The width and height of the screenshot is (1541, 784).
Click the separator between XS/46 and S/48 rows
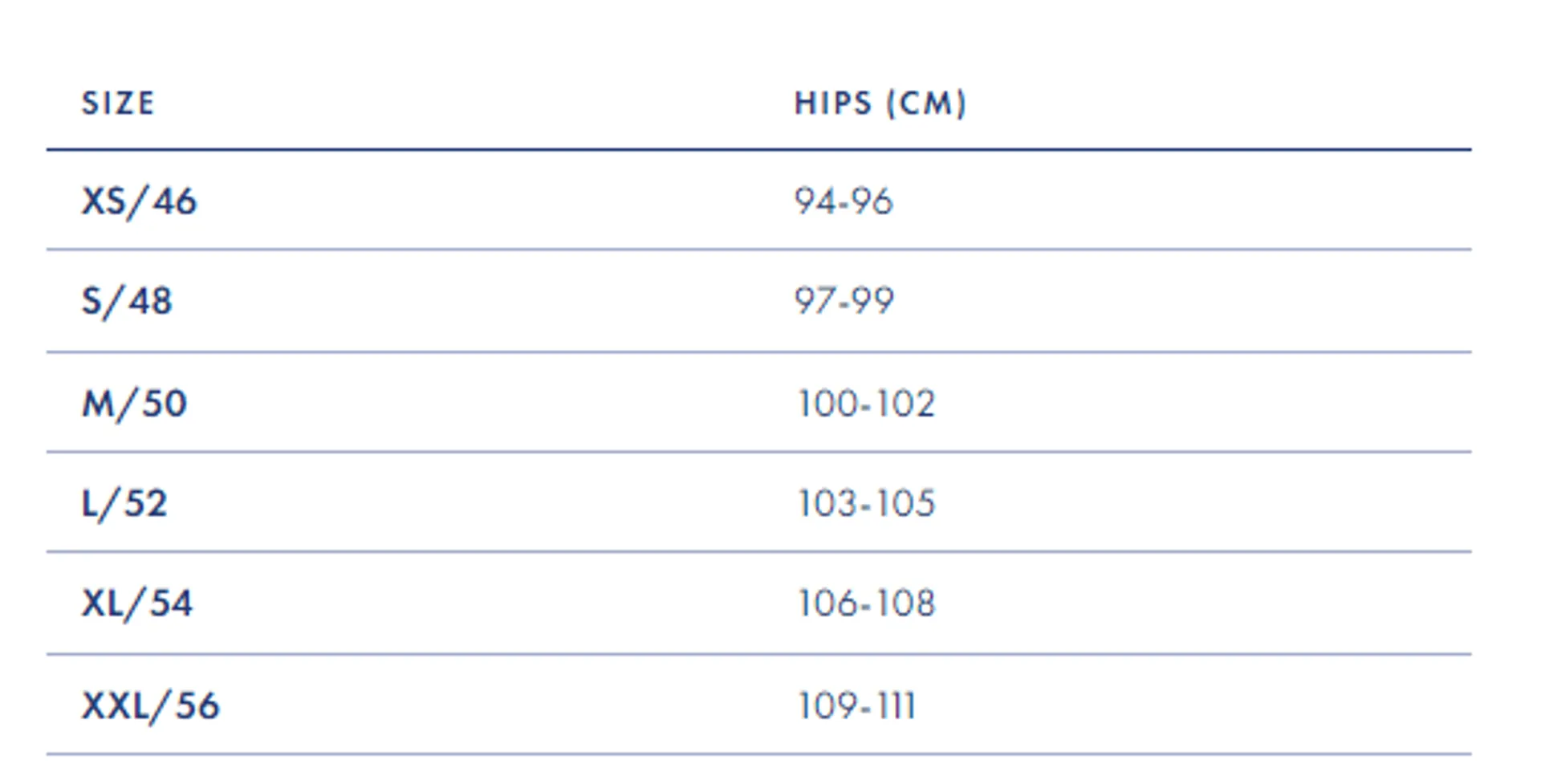click(758, 250)
